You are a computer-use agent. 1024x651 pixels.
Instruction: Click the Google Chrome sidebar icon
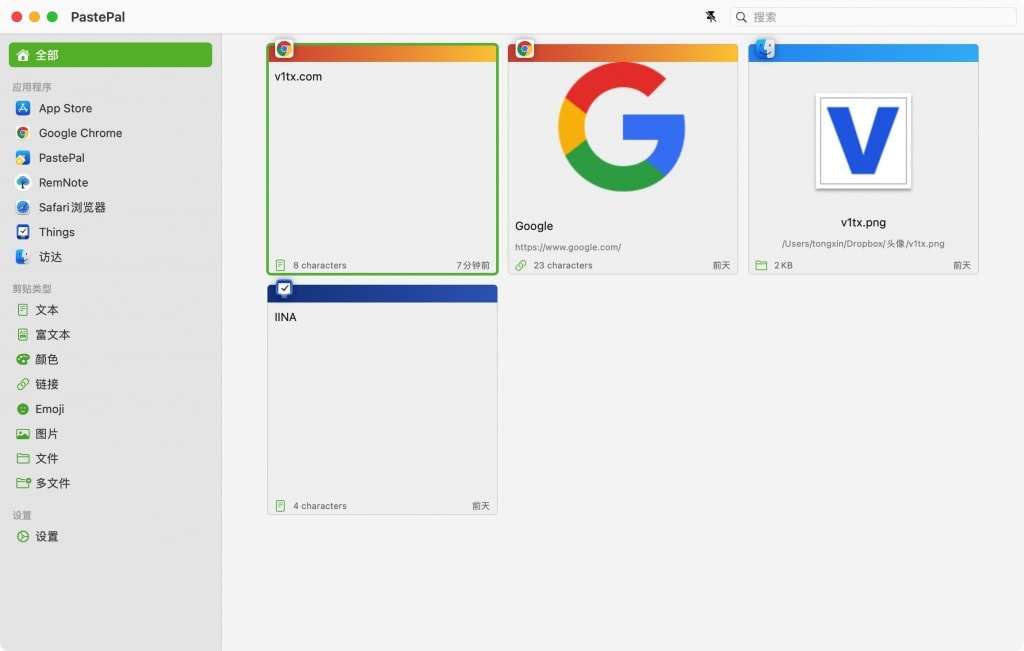tap(23, 133)
